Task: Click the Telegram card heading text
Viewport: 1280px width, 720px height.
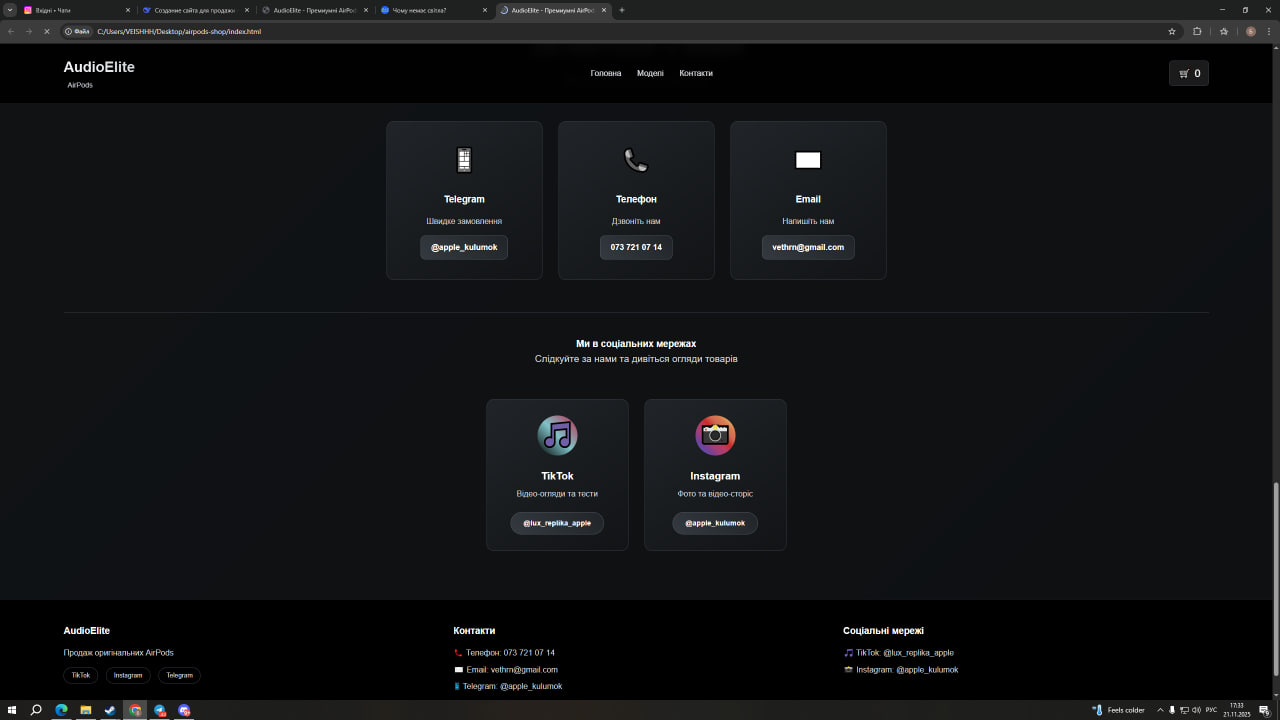Action: 464,199
